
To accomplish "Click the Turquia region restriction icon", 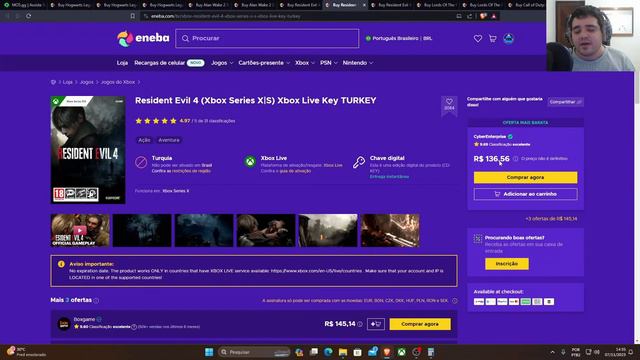I will tap(141, 162).
